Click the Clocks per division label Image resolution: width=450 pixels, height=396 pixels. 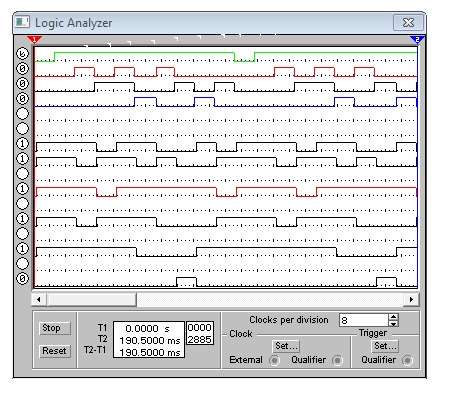tap(289, 320)
